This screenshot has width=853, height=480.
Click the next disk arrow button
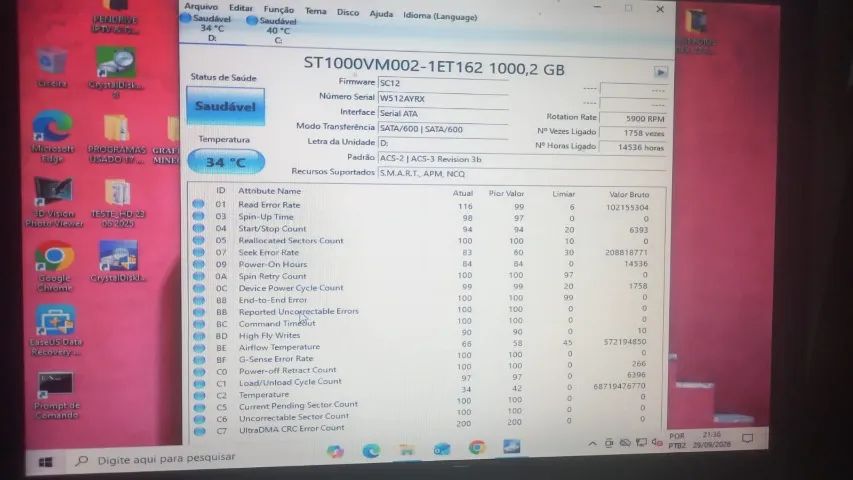tap(660, 72)
